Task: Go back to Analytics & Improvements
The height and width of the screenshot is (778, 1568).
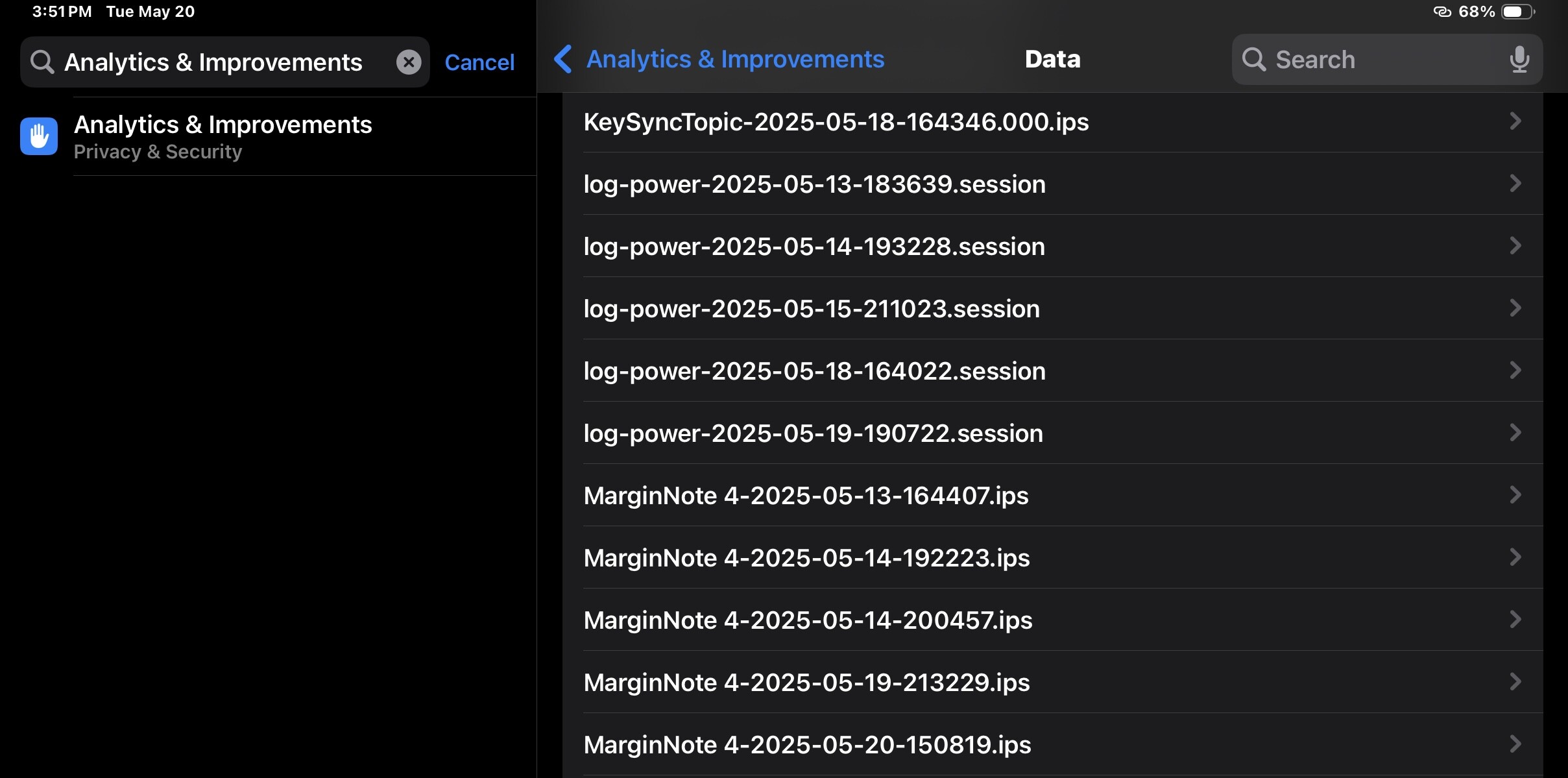Action: point(734,60)
